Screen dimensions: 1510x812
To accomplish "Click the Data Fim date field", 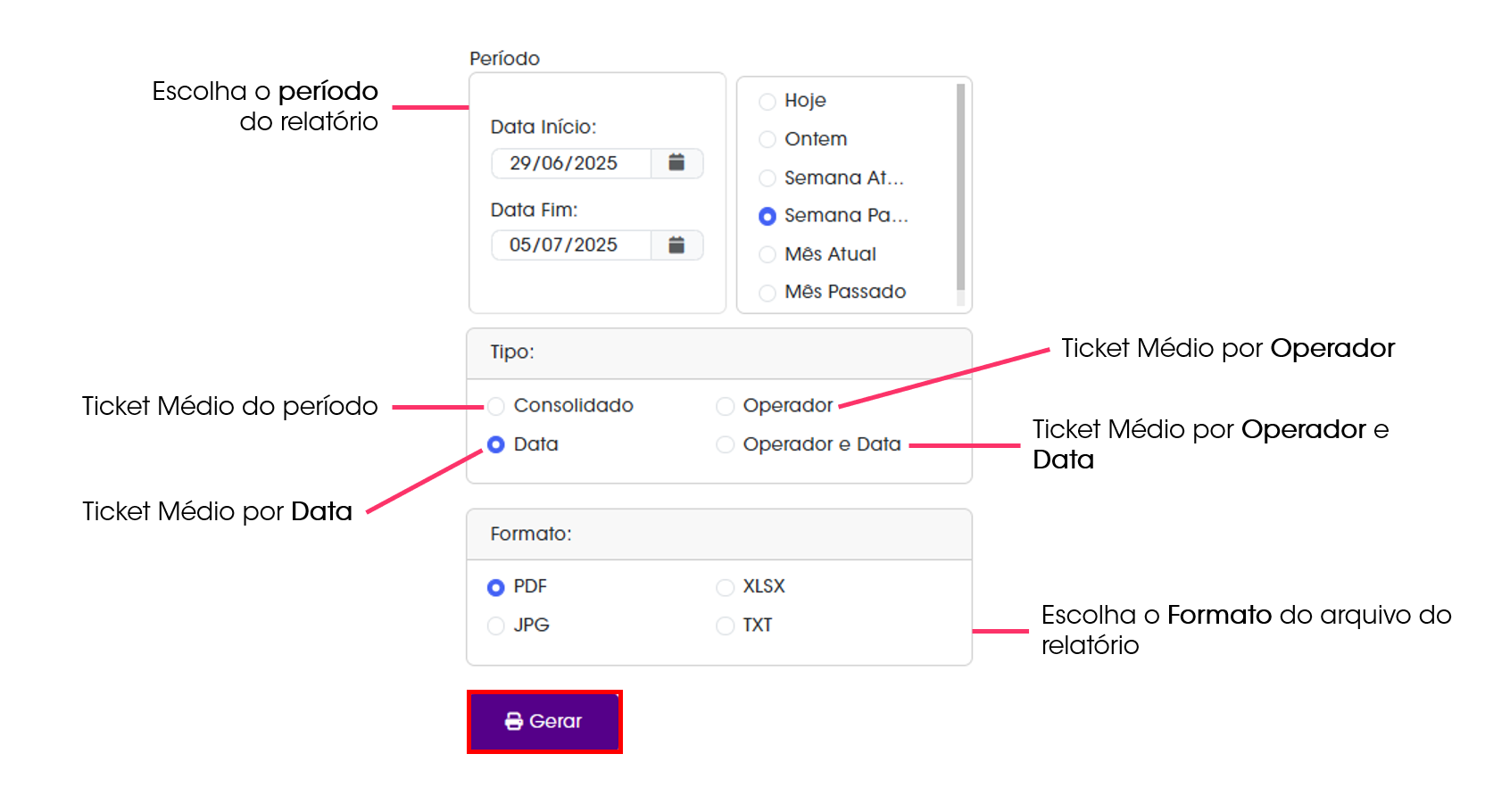I will click(571, 245).
